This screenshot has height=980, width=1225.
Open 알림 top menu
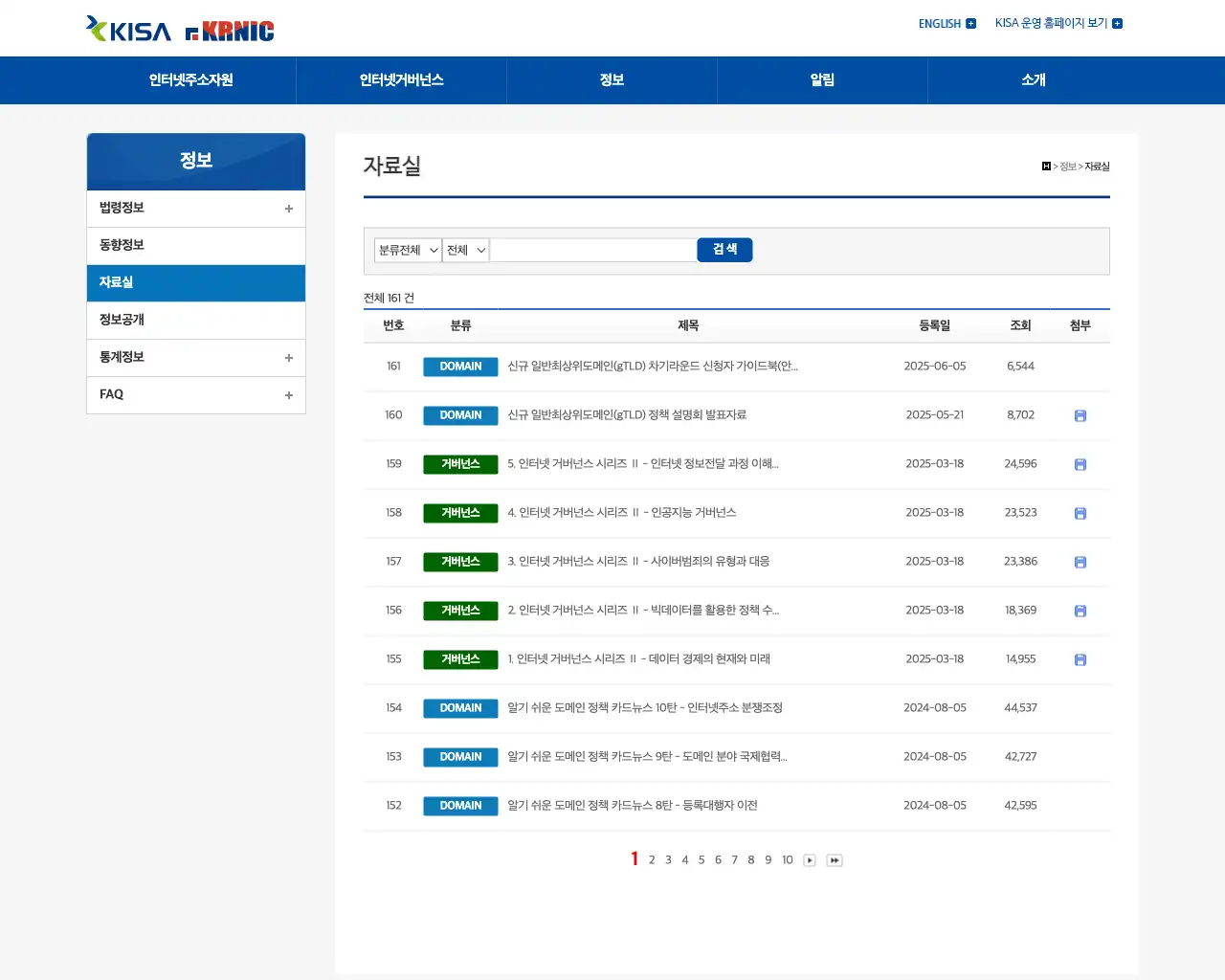coord(823,80)
